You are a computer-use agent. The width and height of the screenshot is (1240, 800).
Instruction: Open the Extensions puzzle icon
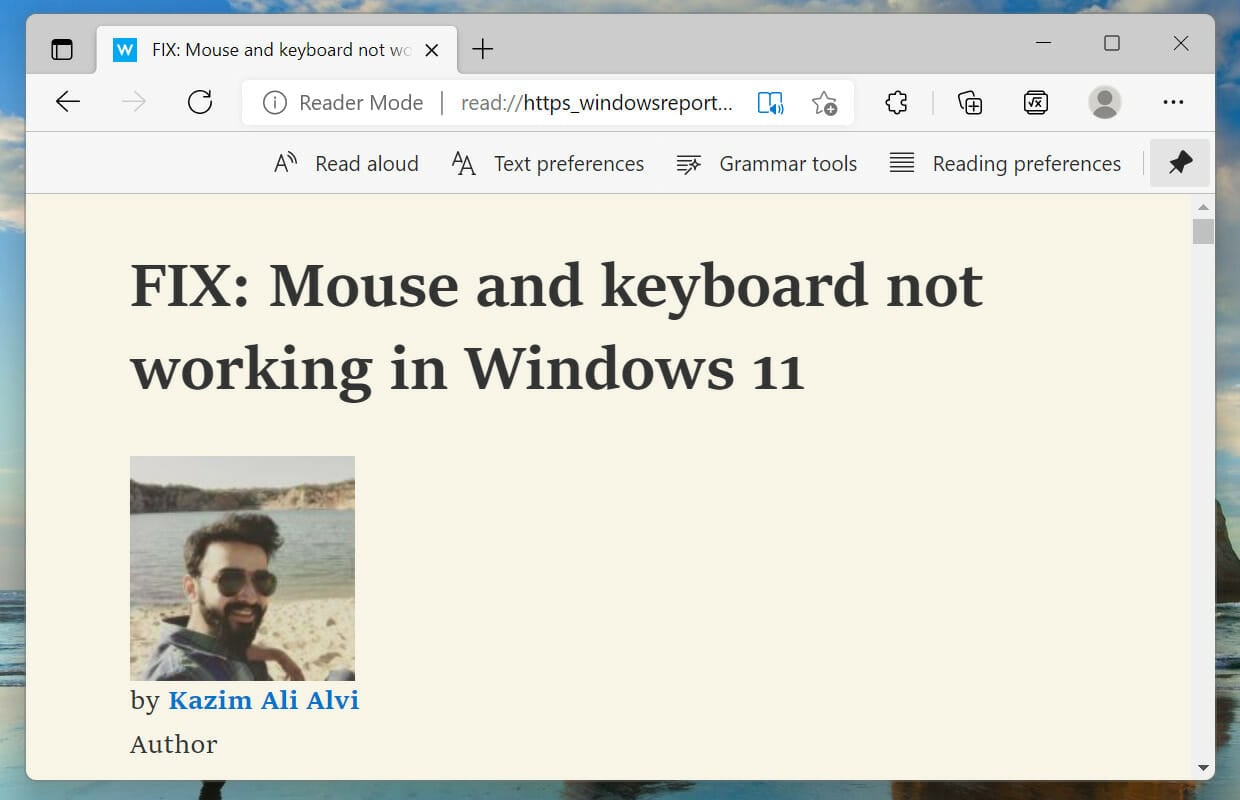(896, 102)
